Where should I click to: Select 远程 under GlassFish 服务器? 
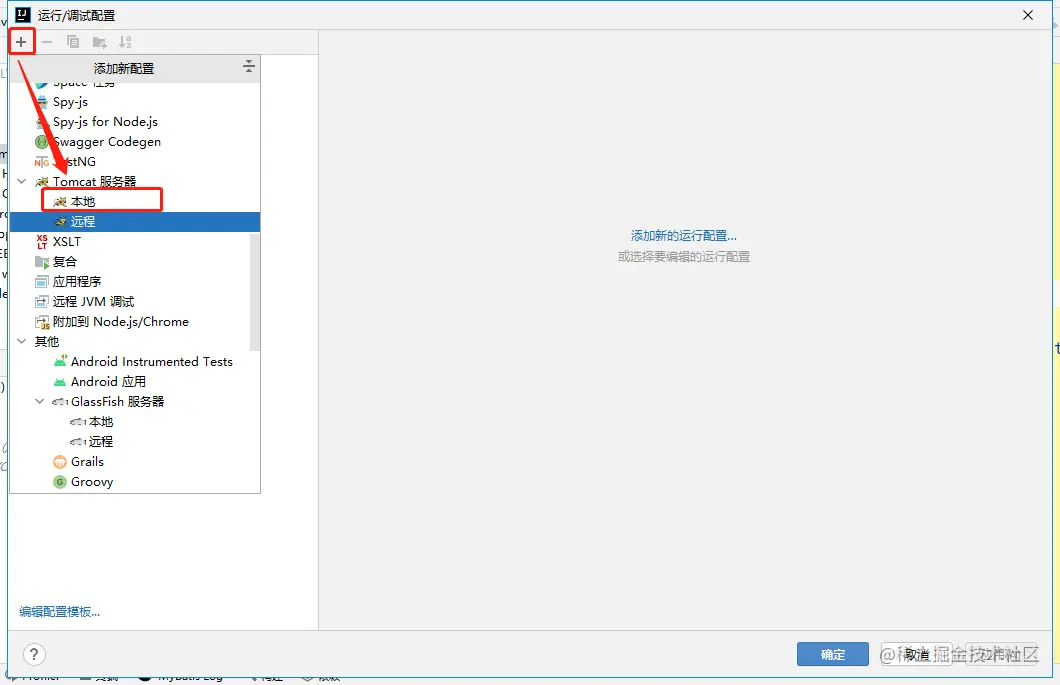point(135,442)
